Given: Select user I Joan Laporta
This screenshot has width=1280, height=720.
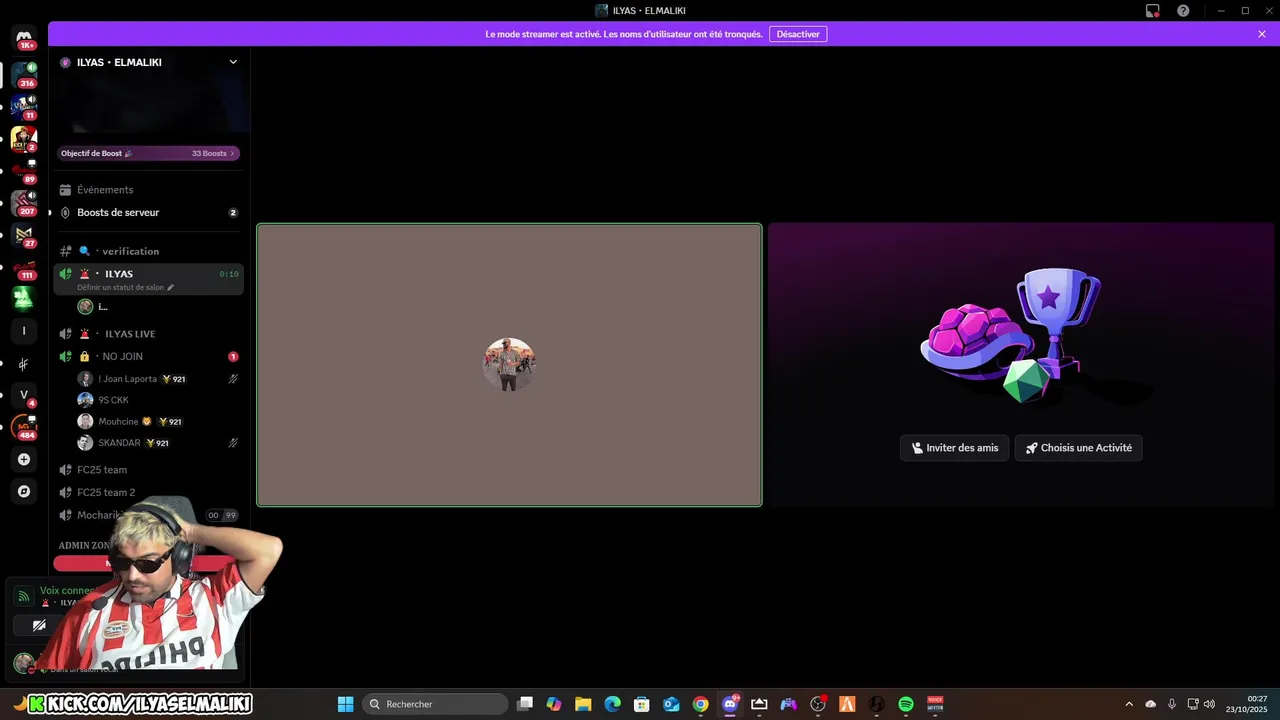Looking at the screenshot, I should click(x=127, y=379).
